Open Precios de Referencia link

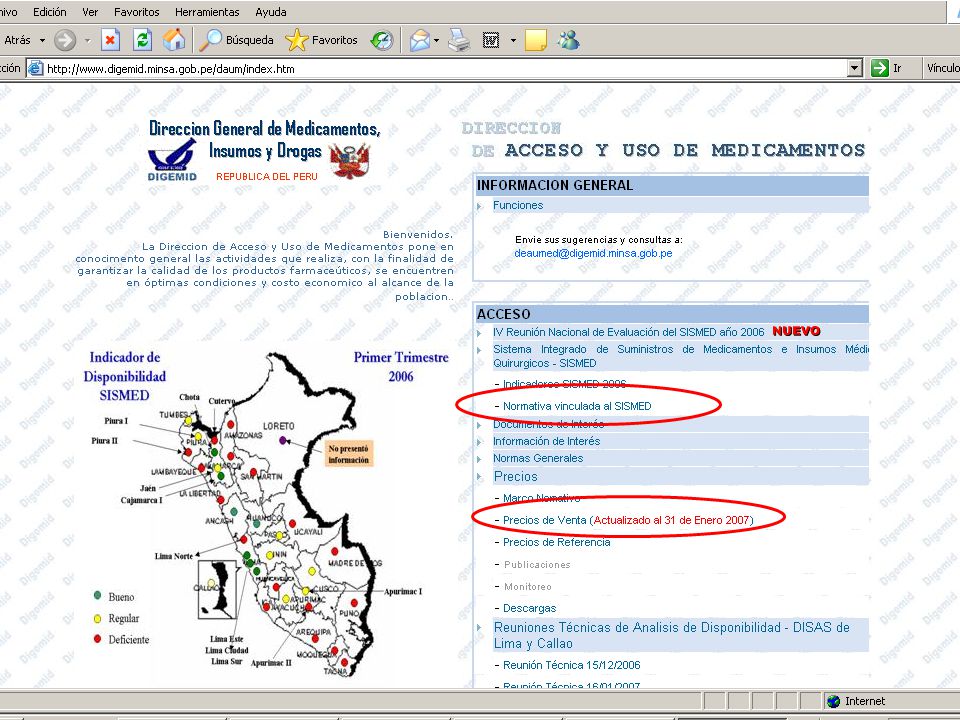click(x=557, y=542)
